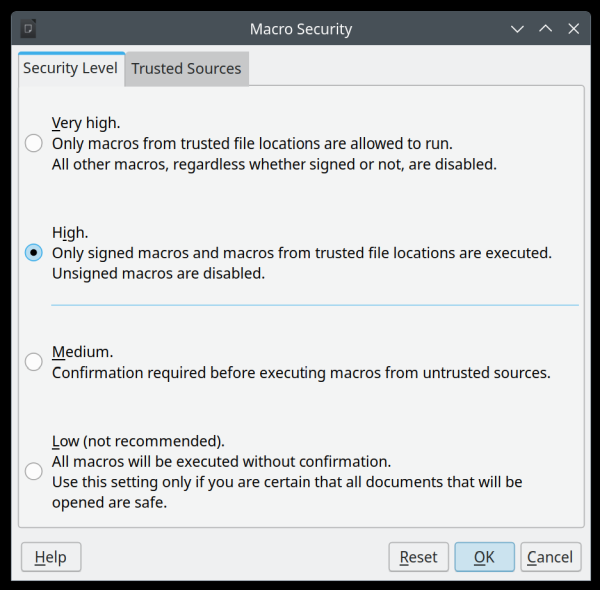
Task: Click the Reset button
Action: pyautogui.click(x=419, y=557)
